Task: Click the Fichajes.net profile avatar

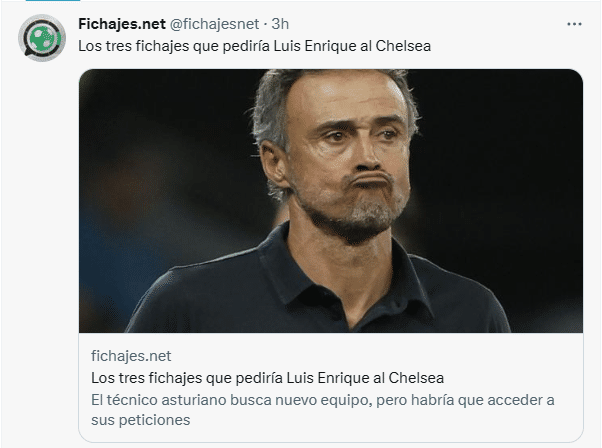Action: click(x=42, y=40)
